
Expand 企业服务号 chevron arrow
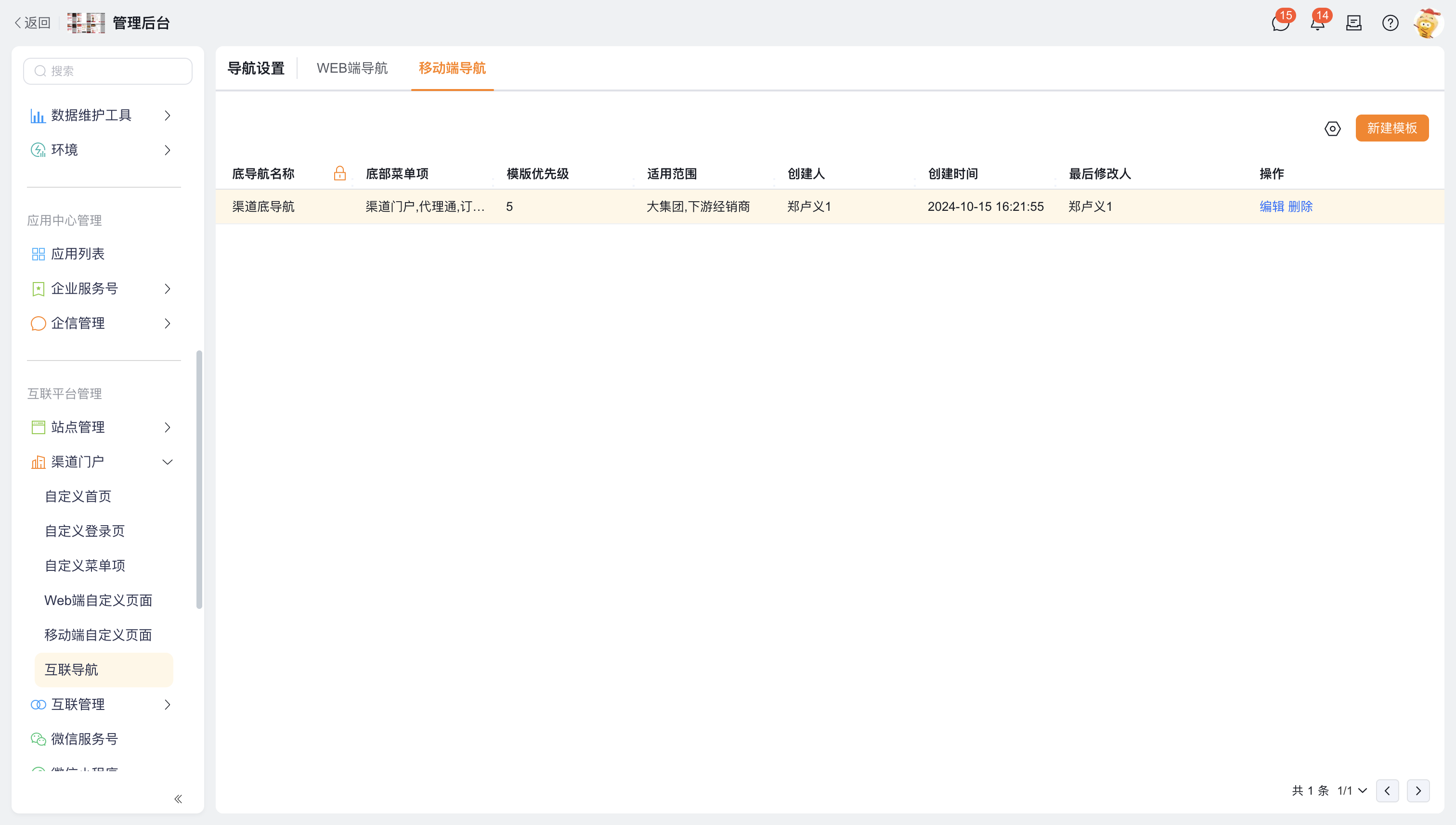coord(167,289)
